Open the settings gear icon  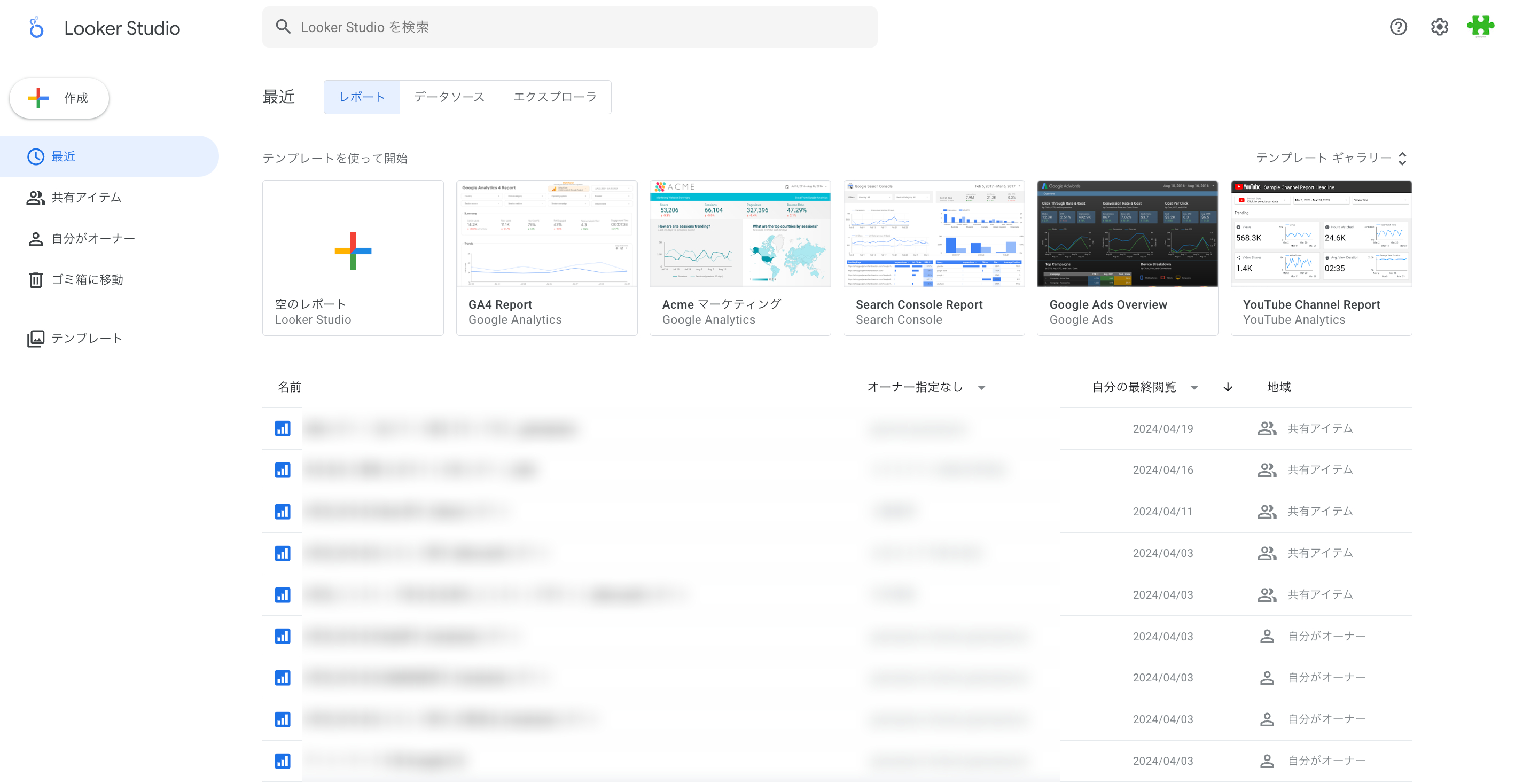[x=1439, y=27]
